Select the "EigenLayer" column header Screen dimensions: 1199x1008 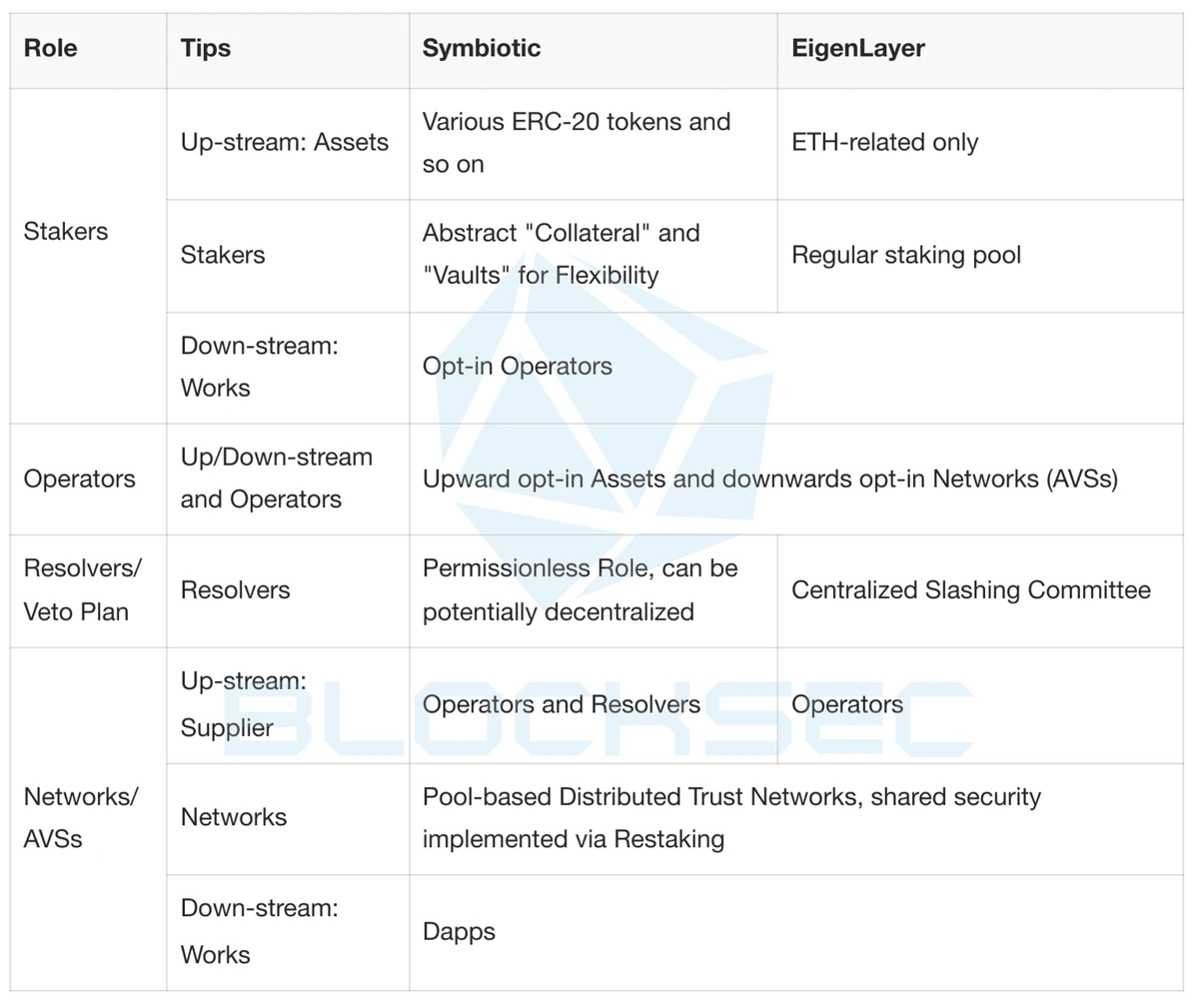(x=858, y=49)
